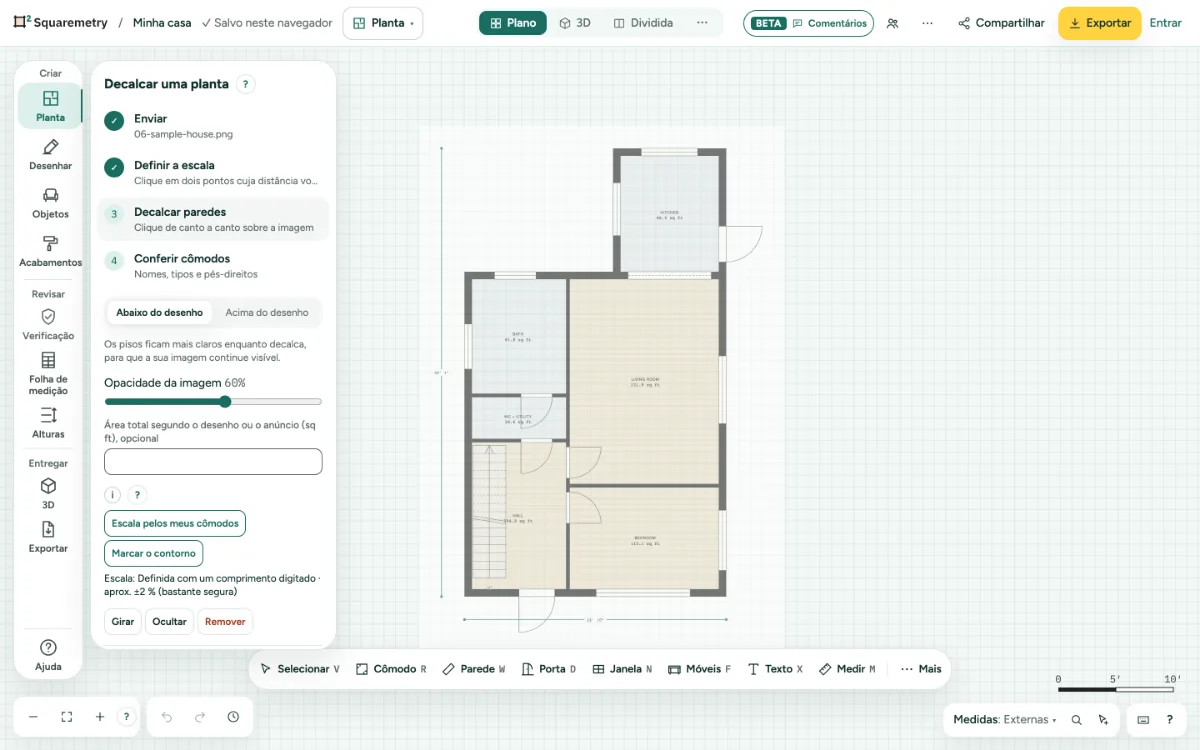Expand the Planta dropdown in header
Screen dimensions: 1200x750
(383, 23)
